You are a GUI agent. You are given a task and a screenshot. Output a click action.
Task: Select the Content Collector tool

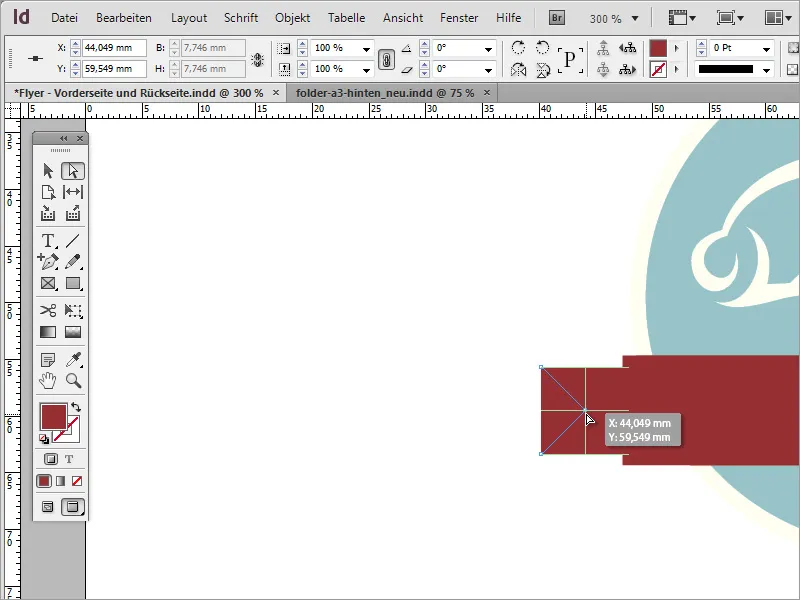[x=48, y=214]
